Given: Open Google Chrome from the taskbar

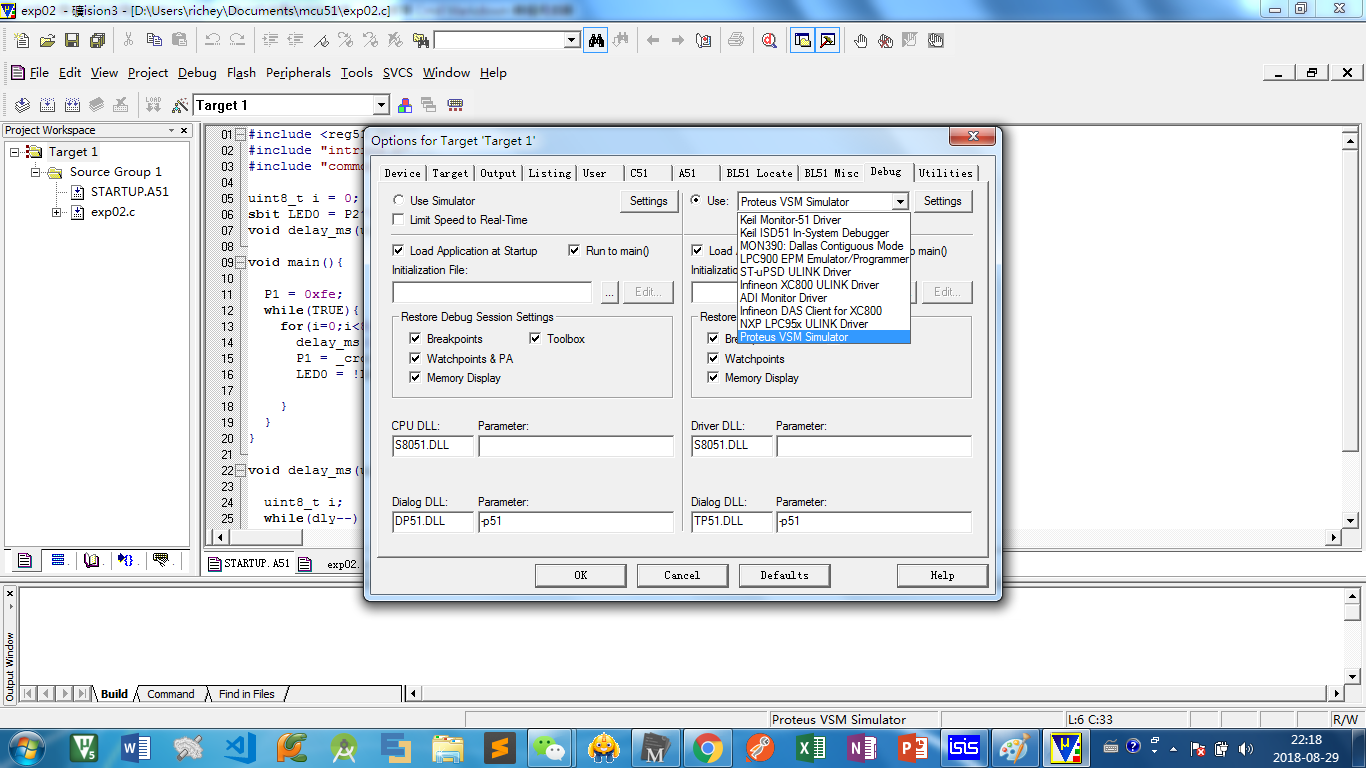Looking at the screenshot, I should coord(708,748).
